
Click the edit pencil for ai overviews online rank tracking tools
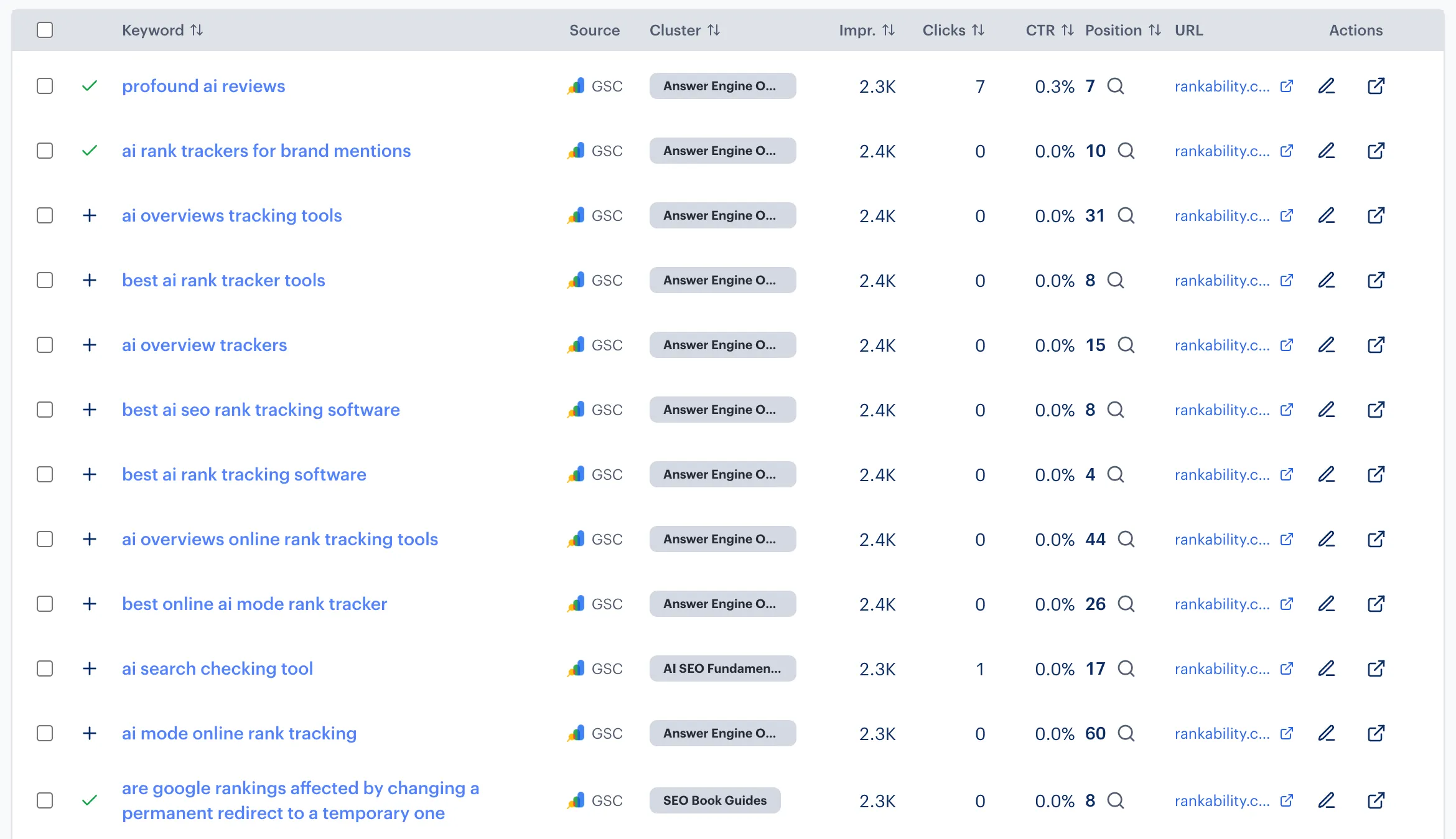click(1327, 539)
